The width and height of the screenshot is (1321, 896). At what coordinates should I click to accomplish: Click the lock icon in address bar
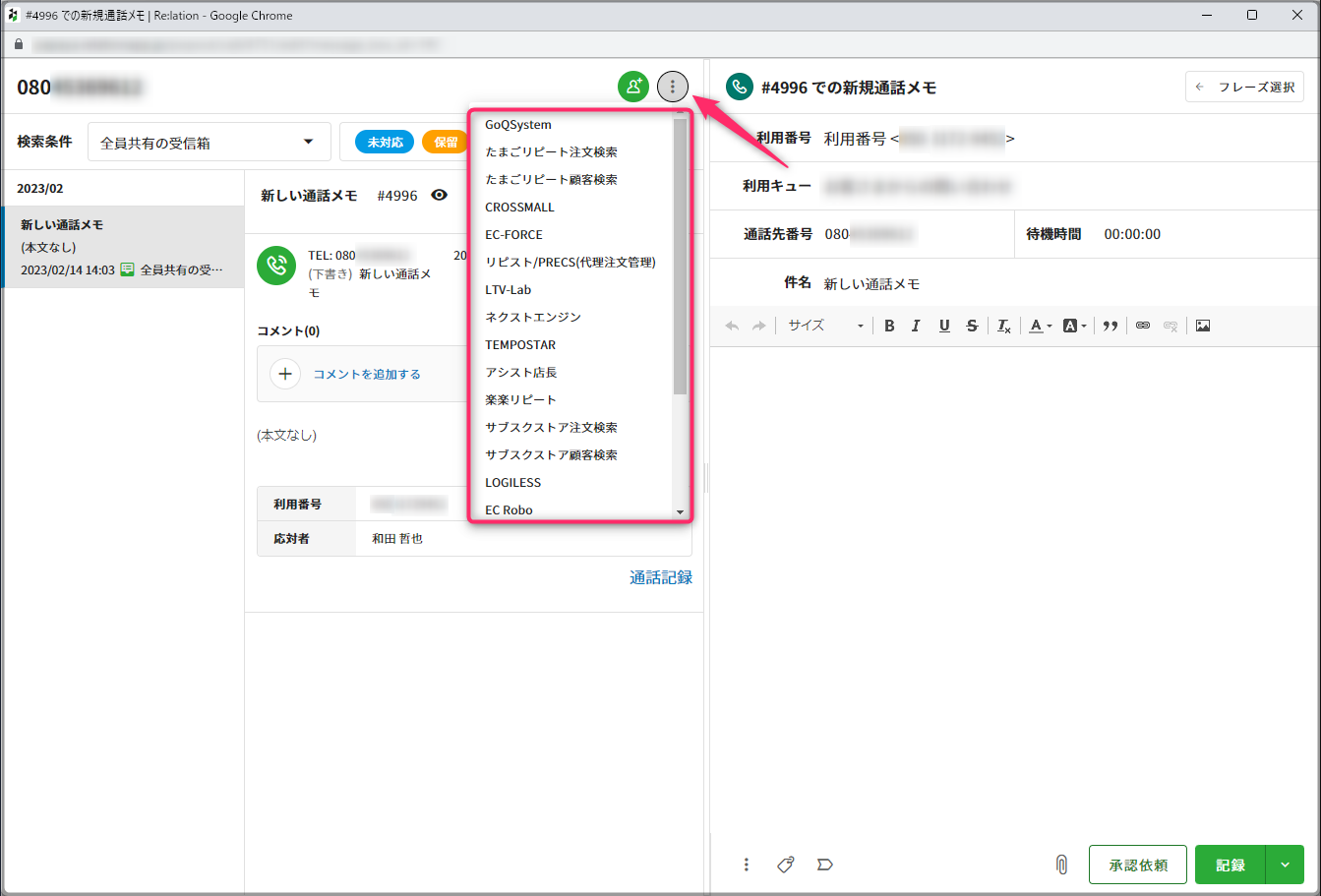coord(17,44)
